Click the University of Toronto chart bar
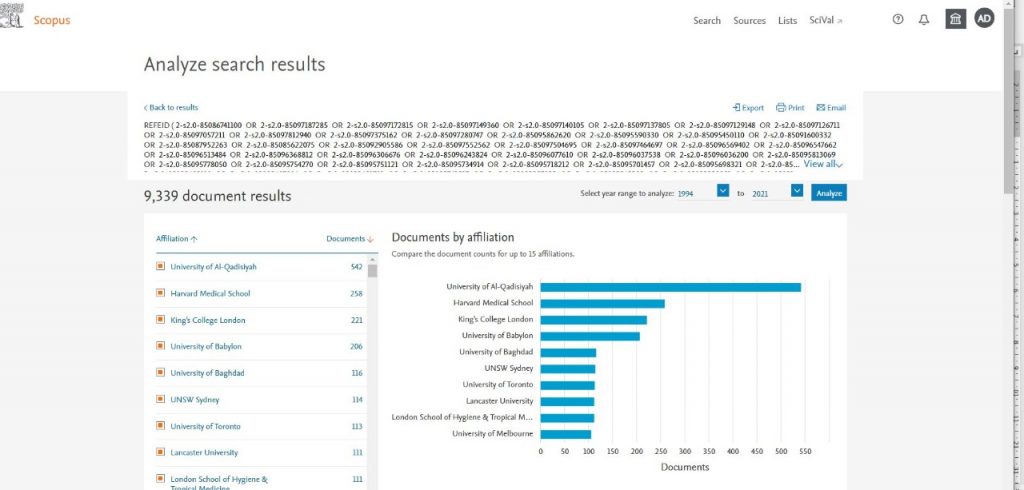The width and height of the screenshot is (1024, 490). tap(568, 385)
